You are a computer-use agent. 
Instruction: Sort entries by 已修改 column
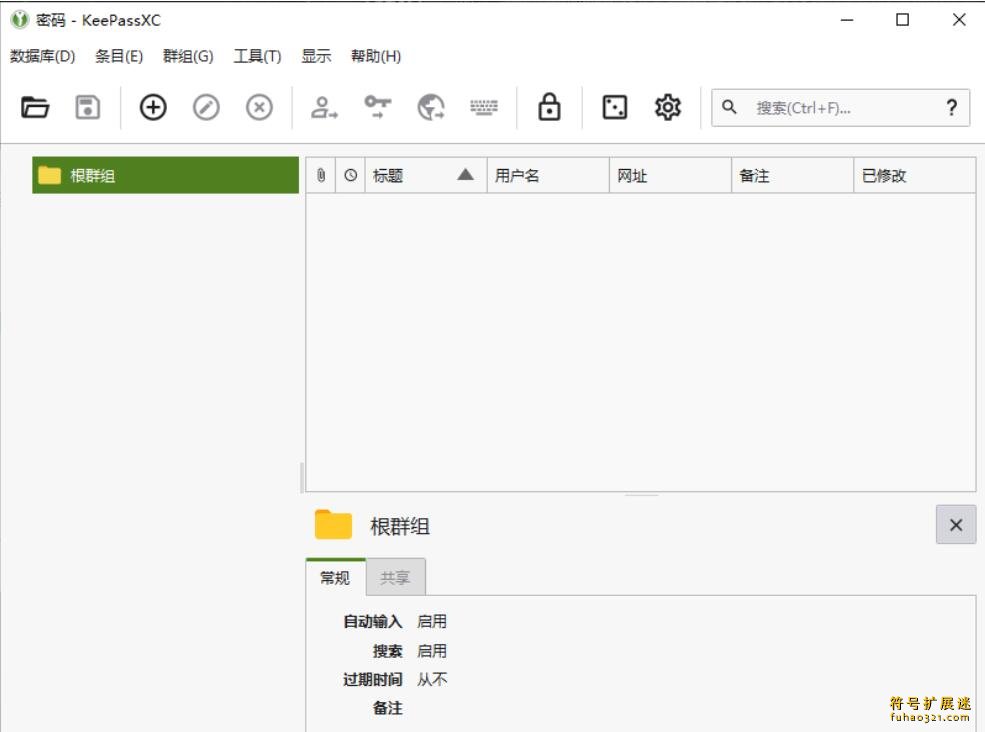(x=915, y=175)
